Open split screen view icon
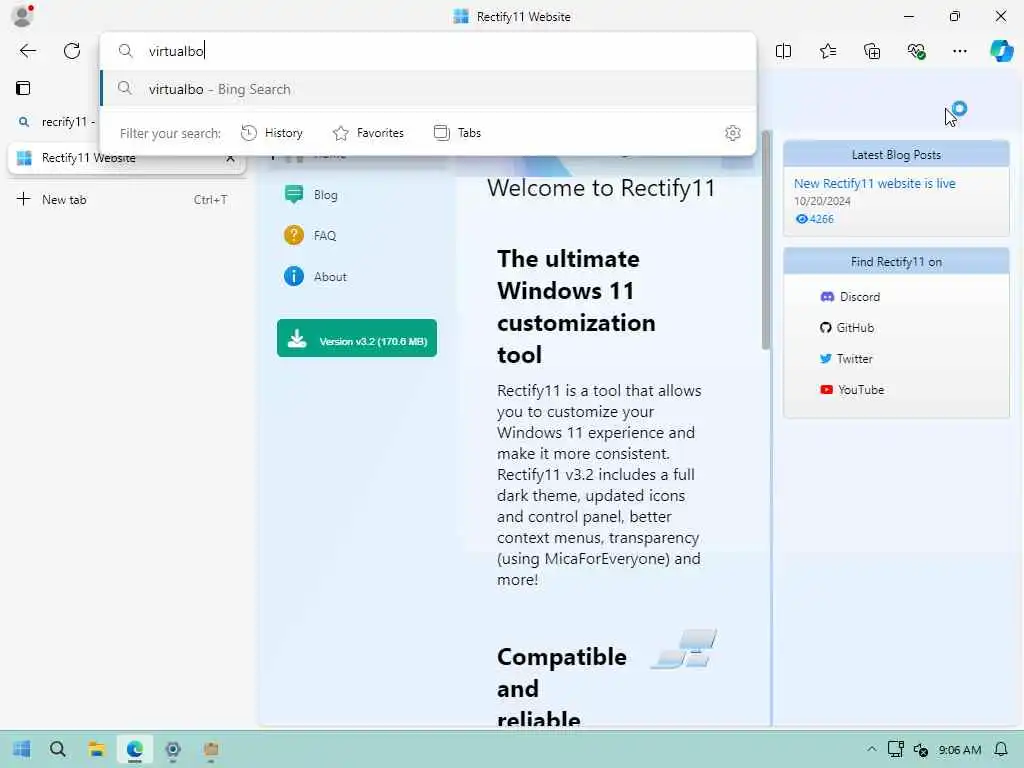This screenshot has height=768, width=1024. click(x=783, y=51)
